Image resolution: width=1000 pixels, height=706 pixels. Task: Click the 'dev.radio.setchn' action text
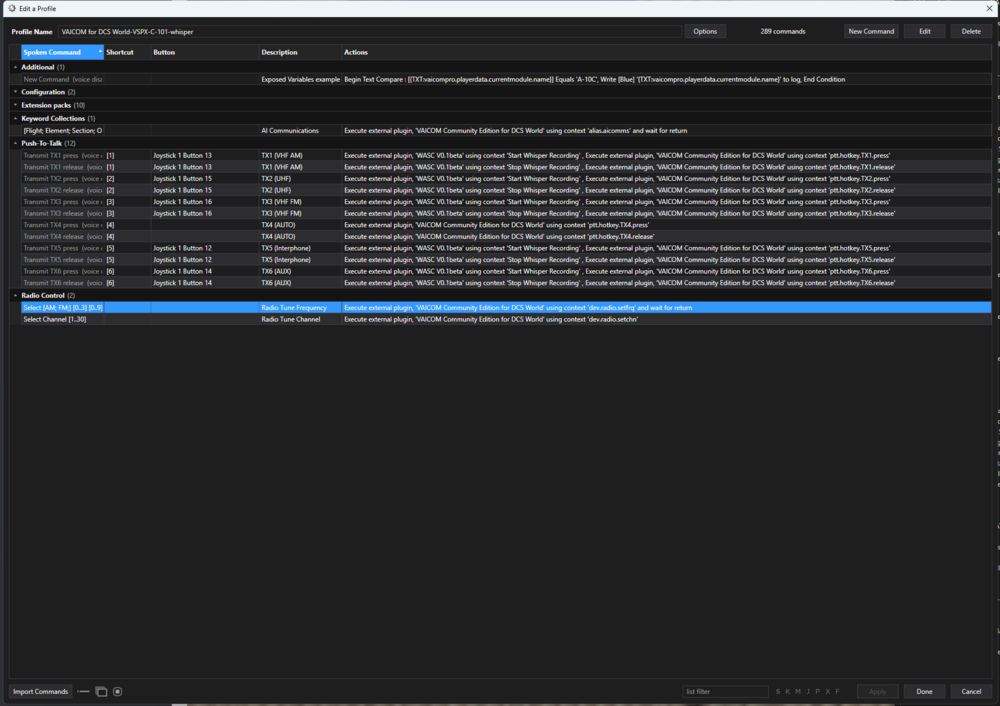(610, 320)
